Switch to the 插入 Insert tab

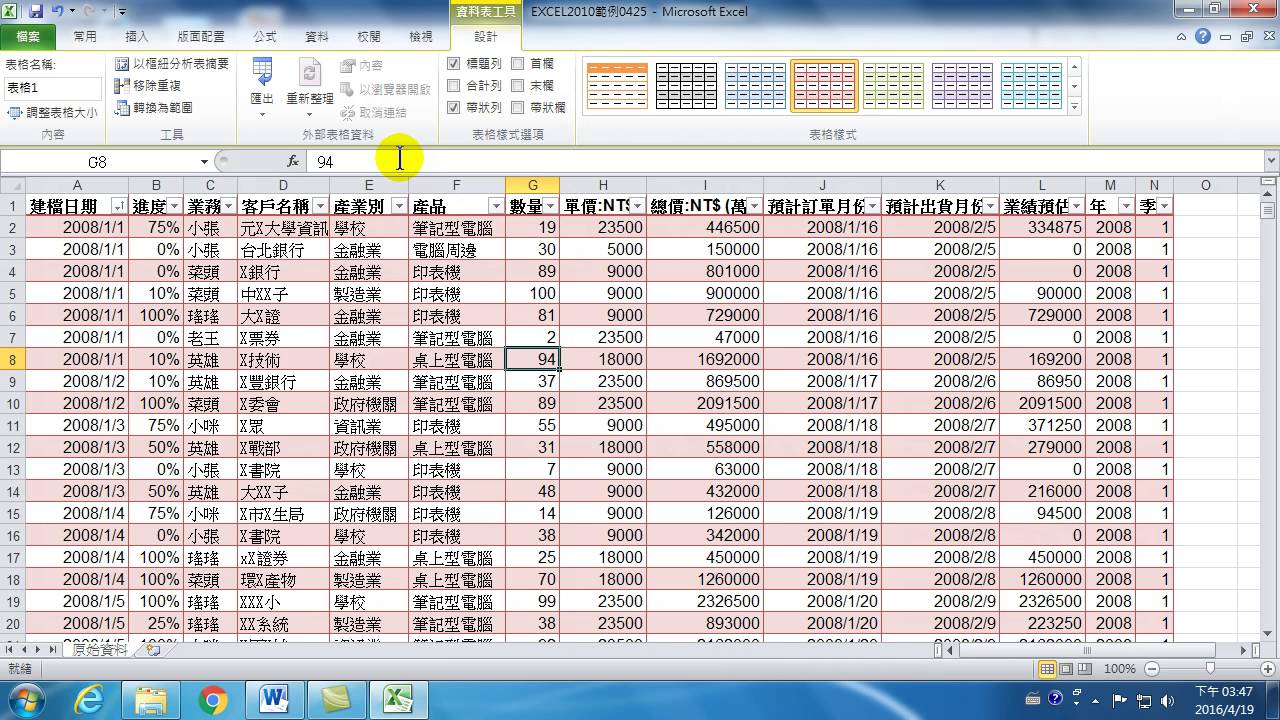(137, 37)
